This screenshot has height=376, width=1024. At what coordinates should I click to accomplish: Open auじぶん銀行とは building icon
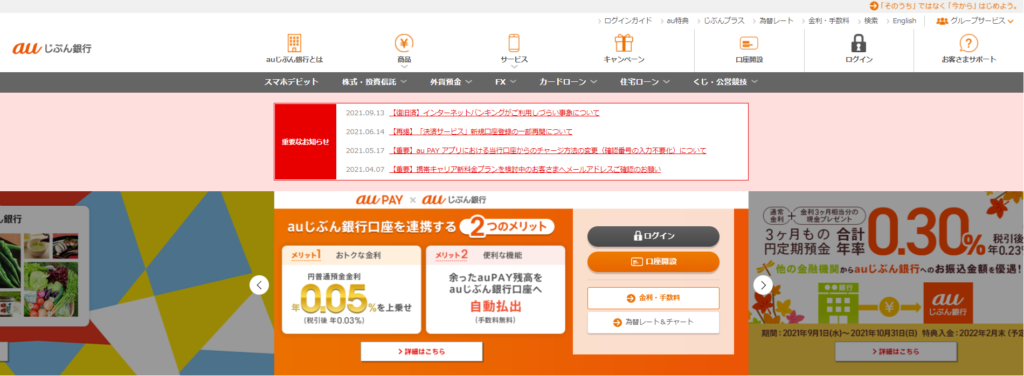pyautogui.click(x=295, y=43)
